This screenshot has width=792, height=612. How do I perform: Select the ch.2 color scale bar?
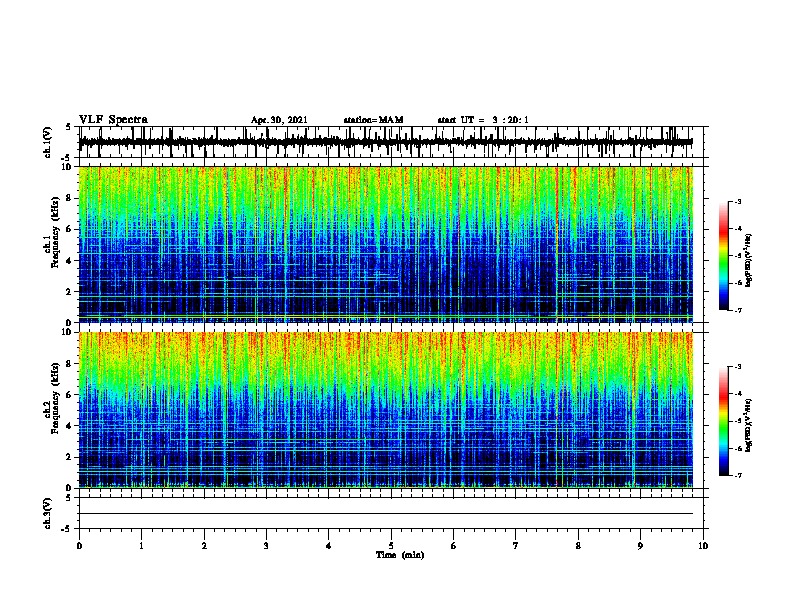coord(724,421)
